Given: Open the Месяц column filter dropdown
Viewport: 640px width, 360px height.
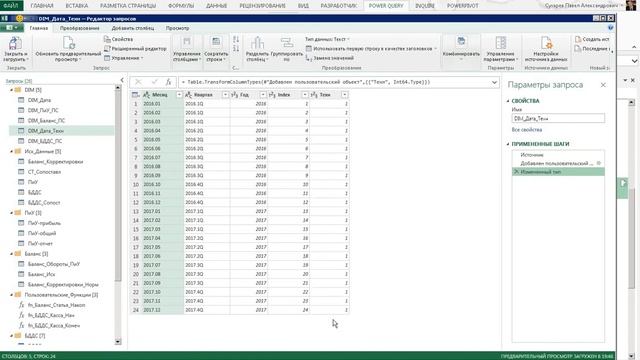Looking at the screenshot, I should pyautogui.click(x=179, y=95).
